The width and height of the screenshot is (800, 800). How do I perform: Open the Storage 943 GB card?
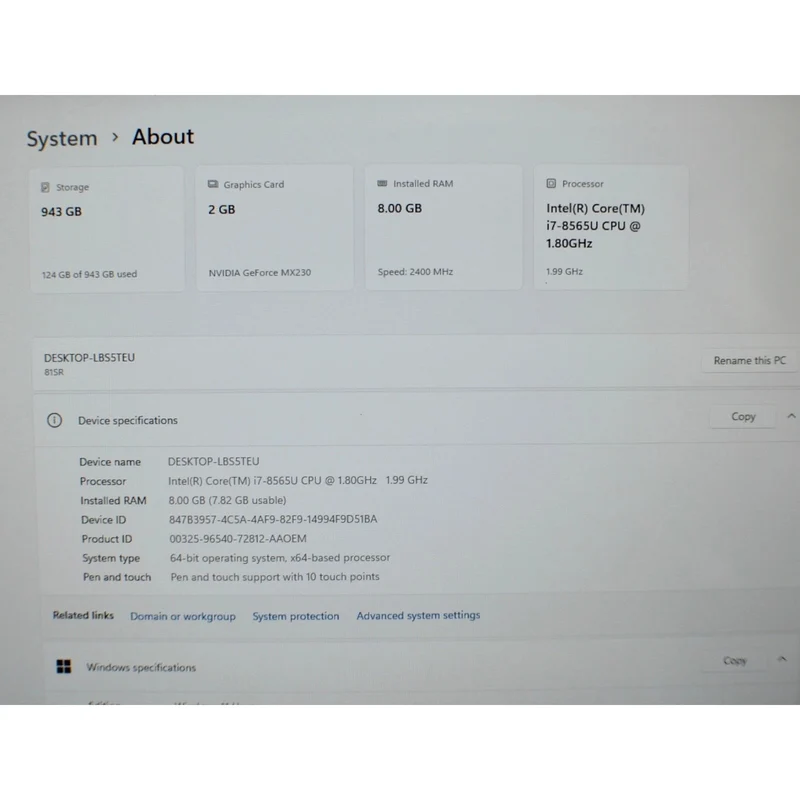click(107, 230)
